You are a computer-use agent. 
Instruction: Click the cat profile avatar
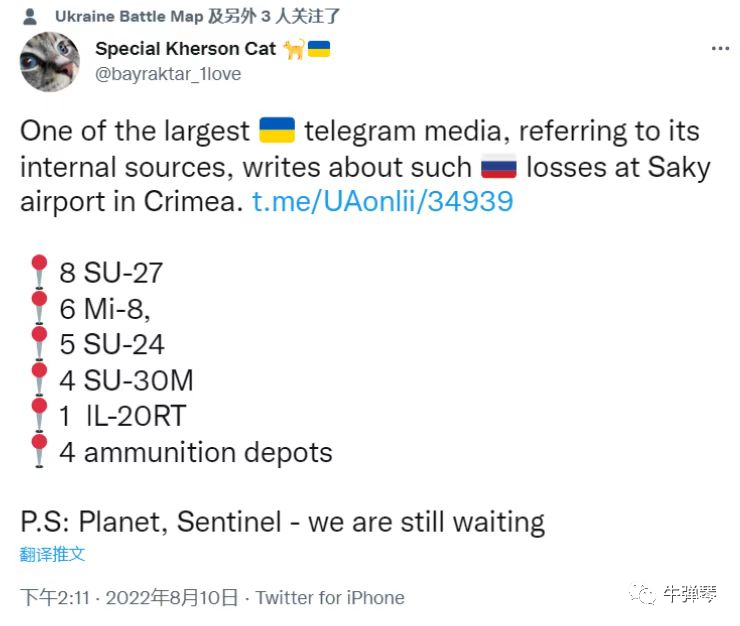(x=50, y=61)
